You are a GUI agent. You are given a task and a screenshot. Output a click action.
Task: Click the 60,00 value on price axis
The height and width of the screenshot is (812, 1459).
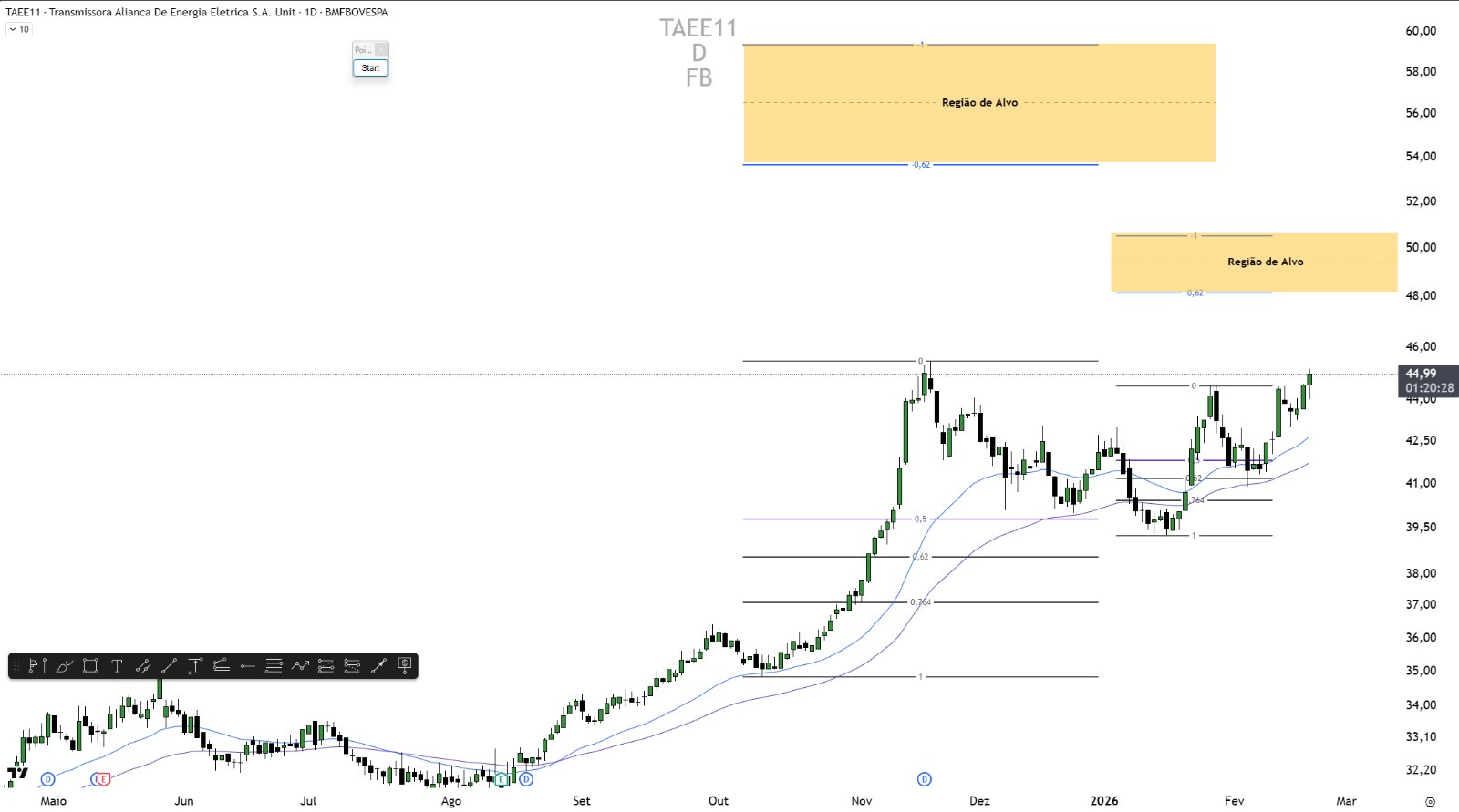[1421, 31]
